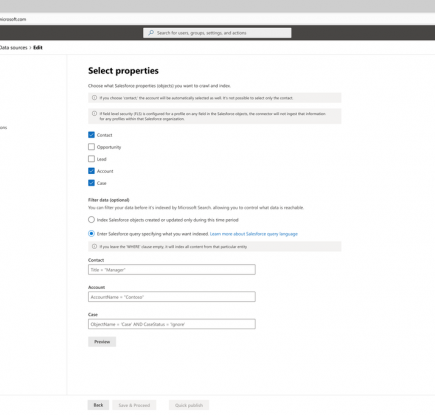Enable the Opportunity checkbox
435x415 pixels.
point(91,147)
